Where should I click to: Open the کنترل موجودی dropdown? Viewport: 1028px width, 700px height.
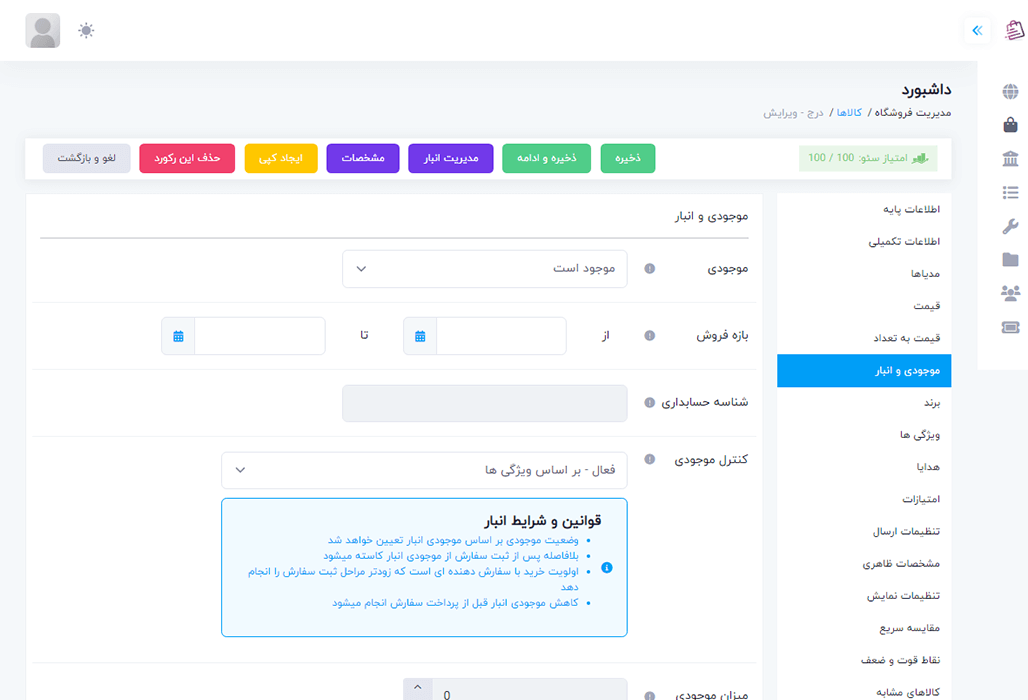[x=424, y=470]
